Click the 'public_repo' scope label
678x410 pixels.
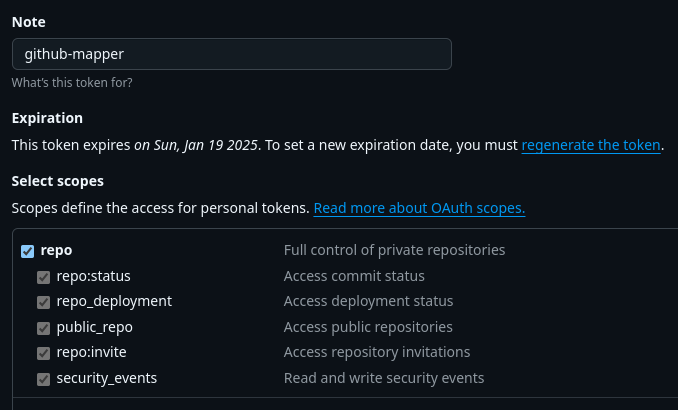(94, 327)
